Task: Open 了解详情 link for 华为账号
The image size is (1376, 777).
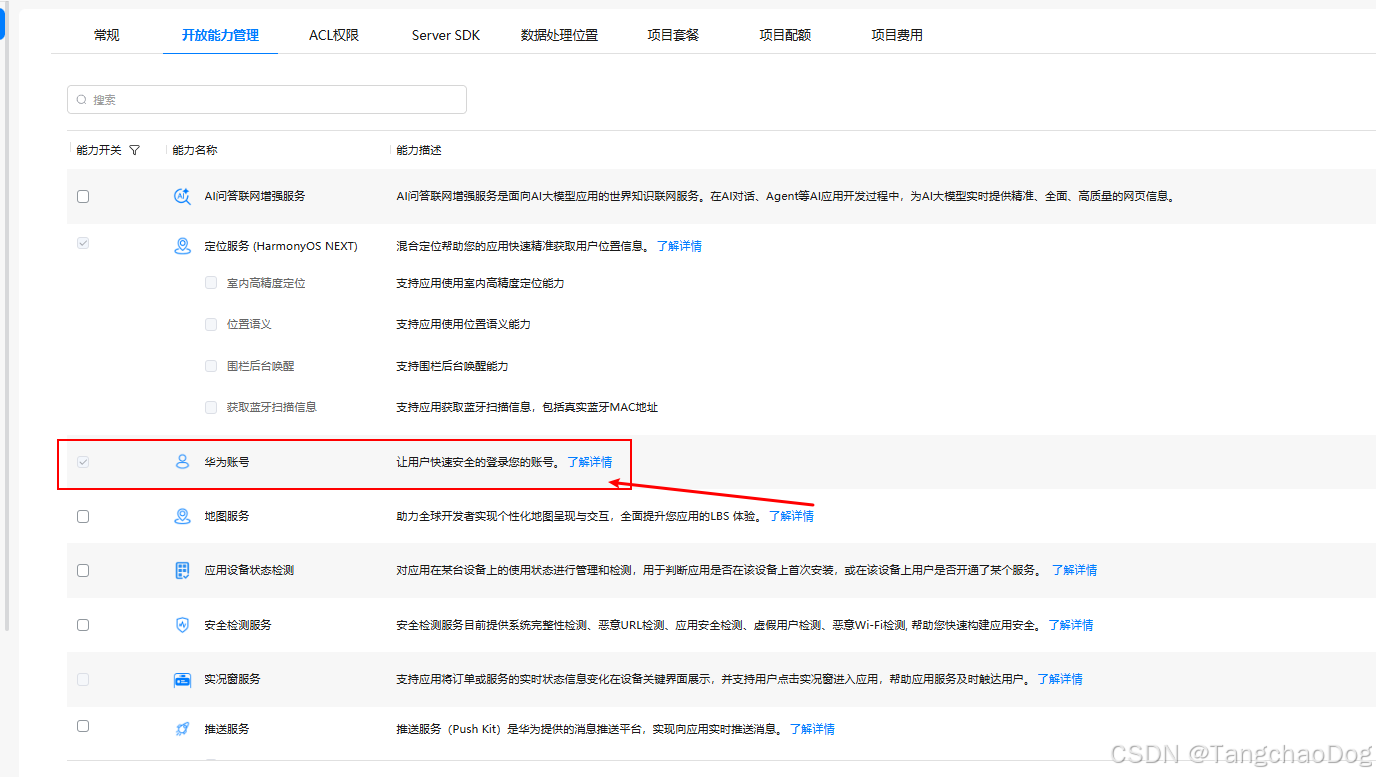Action: tap(590, 462)
